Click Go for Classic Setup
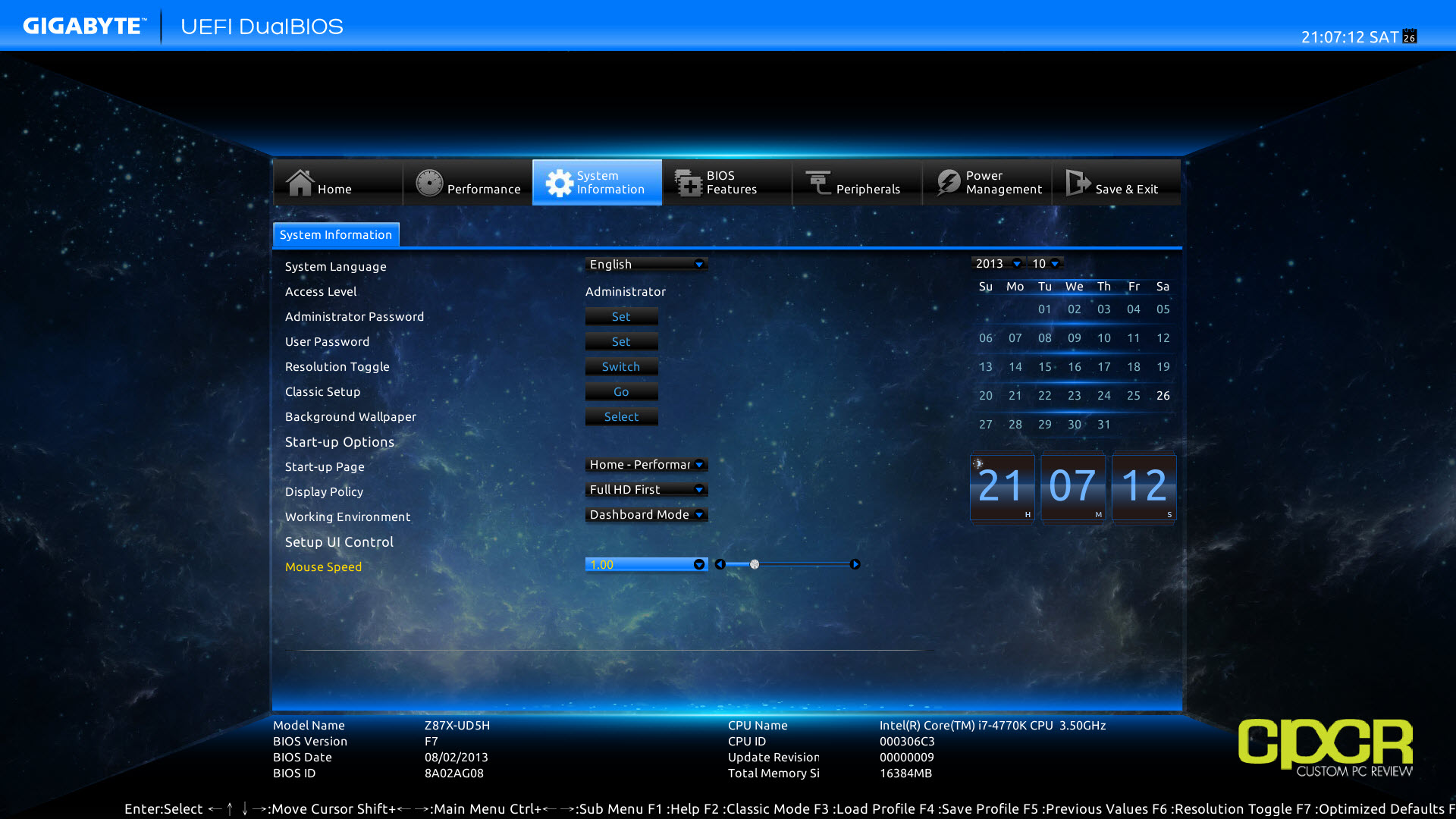This screenshot has height=819, width=1456. [621, 392]
